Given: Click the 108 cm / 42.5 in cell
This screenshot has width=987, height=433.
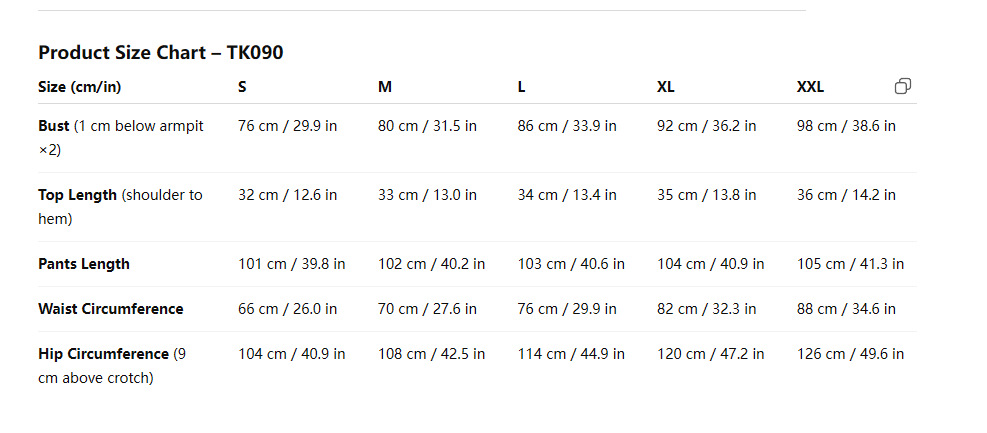Looking at the screenshot, I should click(x=431, y=354).
